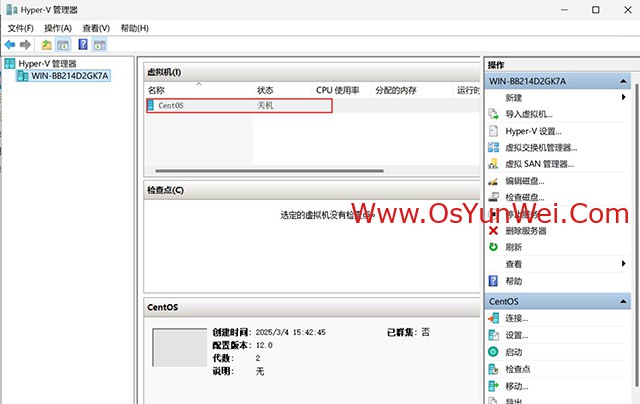The width and height of the screenshot is (640, 404).
Task: Open the 文件(F) menu
Action: point(20,28)
